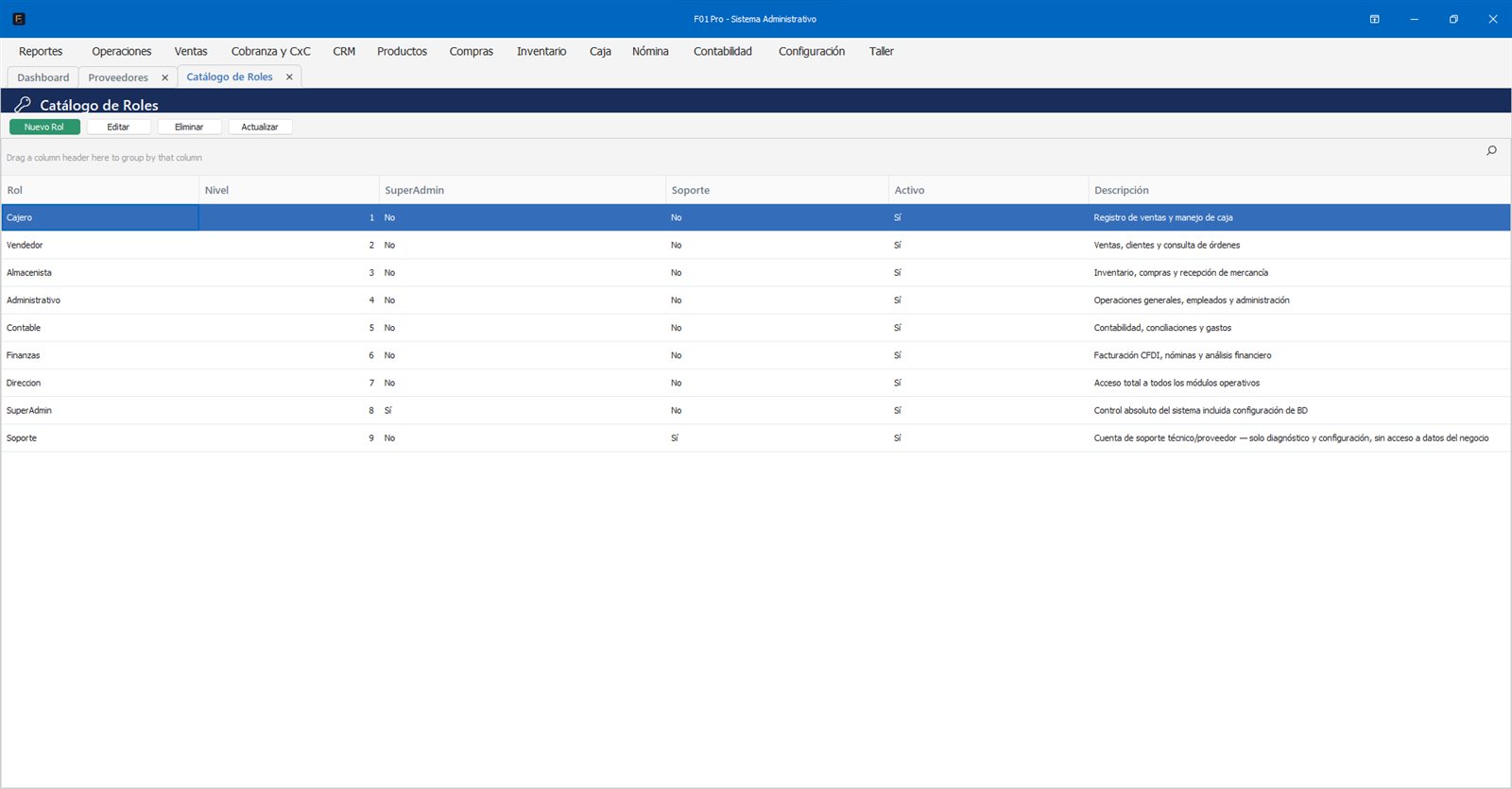Click the Actualizar button
The image size is (1512, 789).
260,127
